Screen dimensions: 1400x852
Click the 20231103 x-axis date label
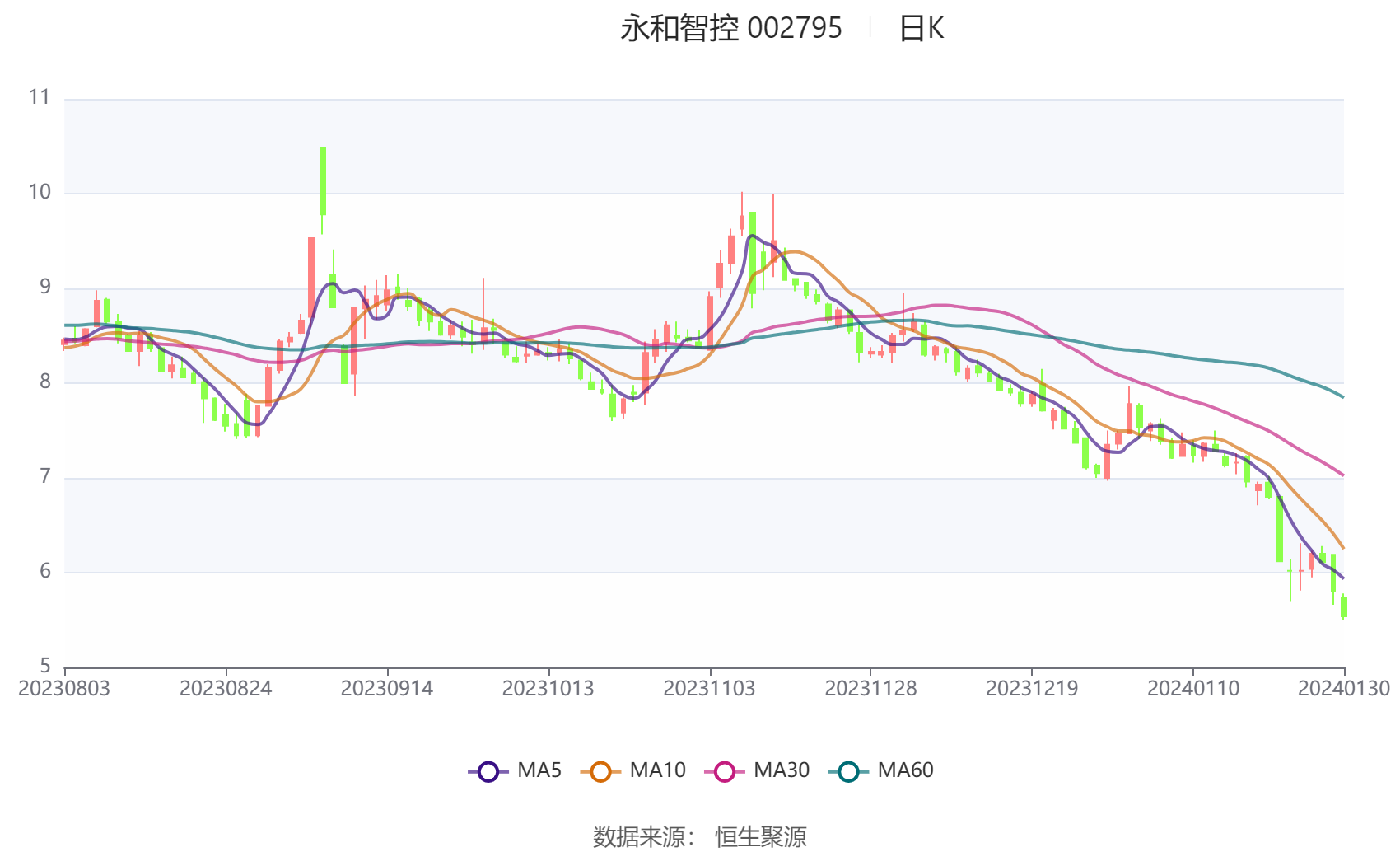click(x=709, y=689)
